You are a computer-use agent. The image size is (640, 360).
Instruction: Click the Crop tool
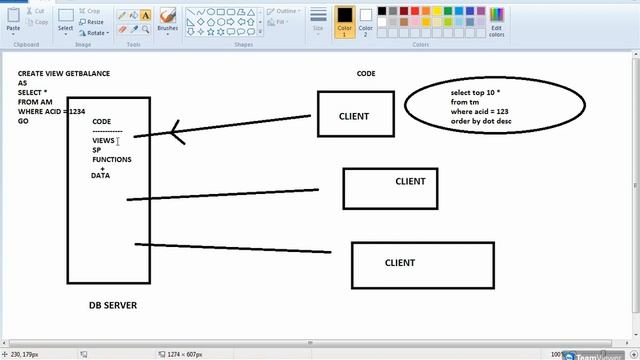coord(90,11)
